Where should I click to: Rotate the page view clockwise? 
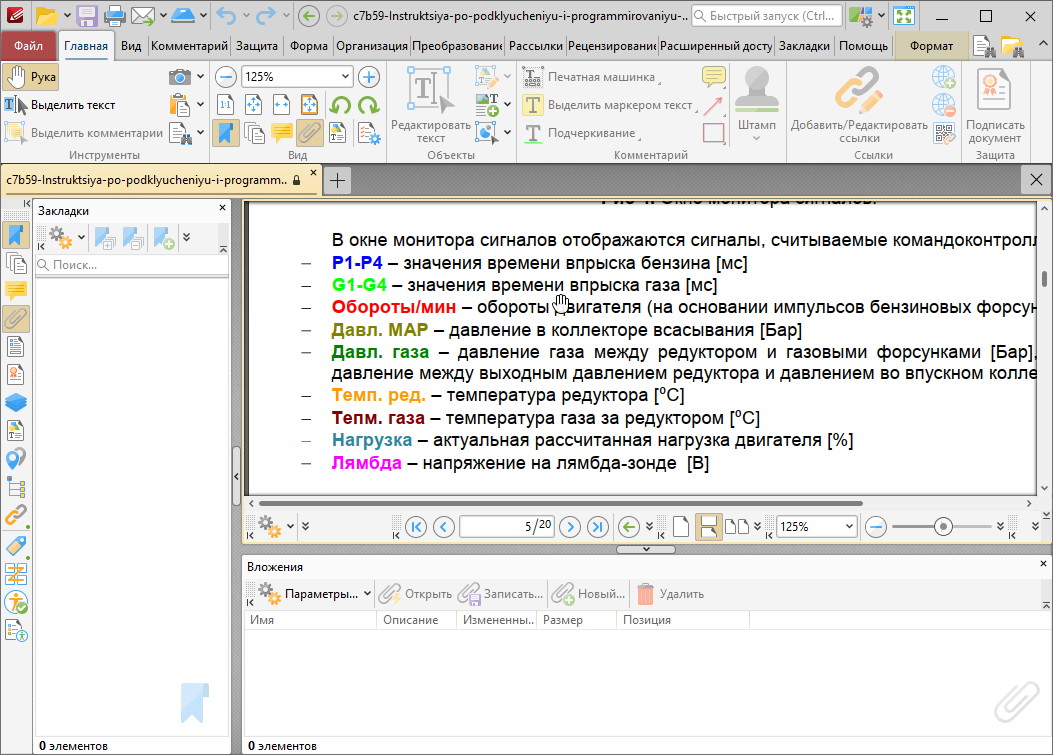[368, 105]
